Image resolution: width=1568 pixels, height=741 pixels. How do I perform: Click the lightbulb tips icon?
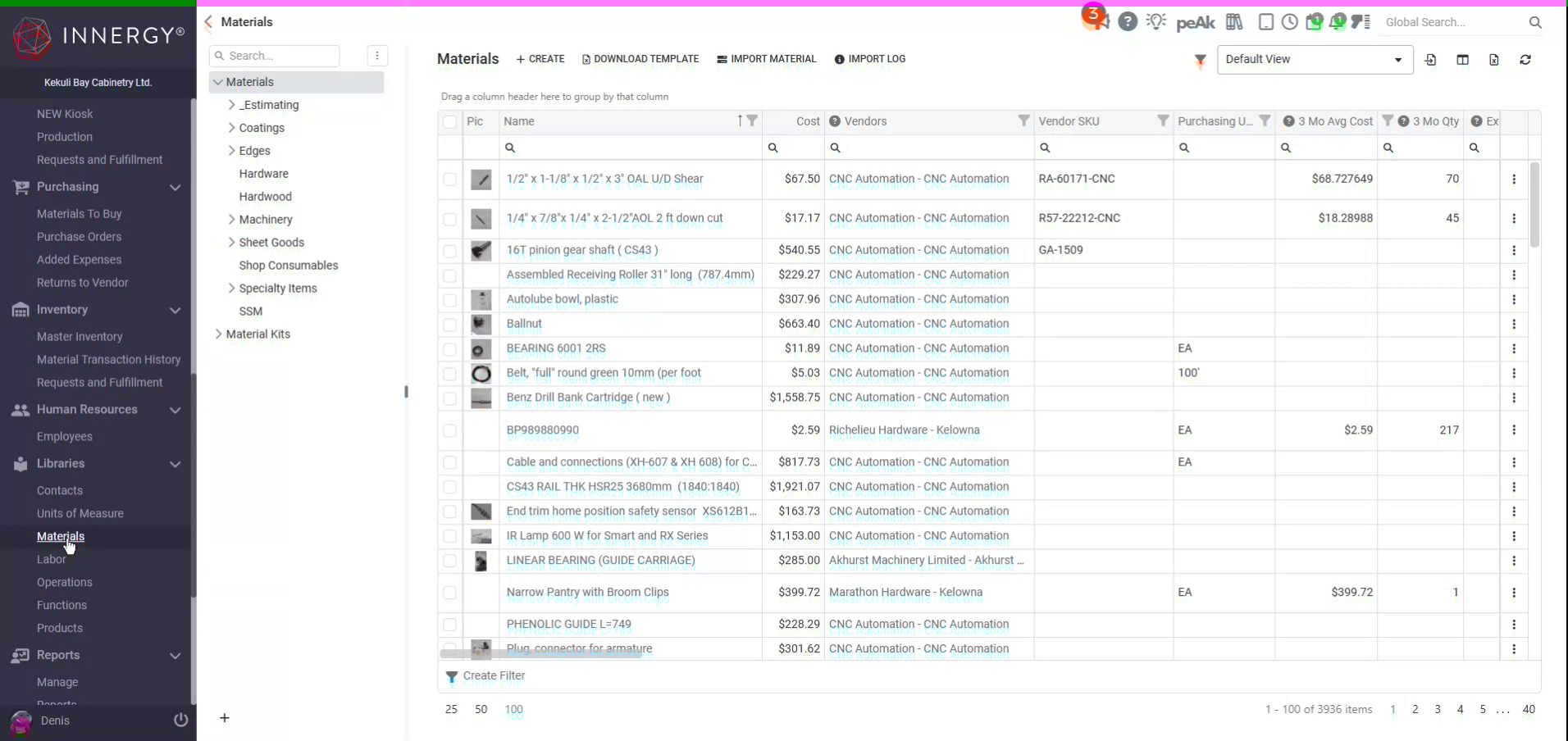coord(1157,21)
